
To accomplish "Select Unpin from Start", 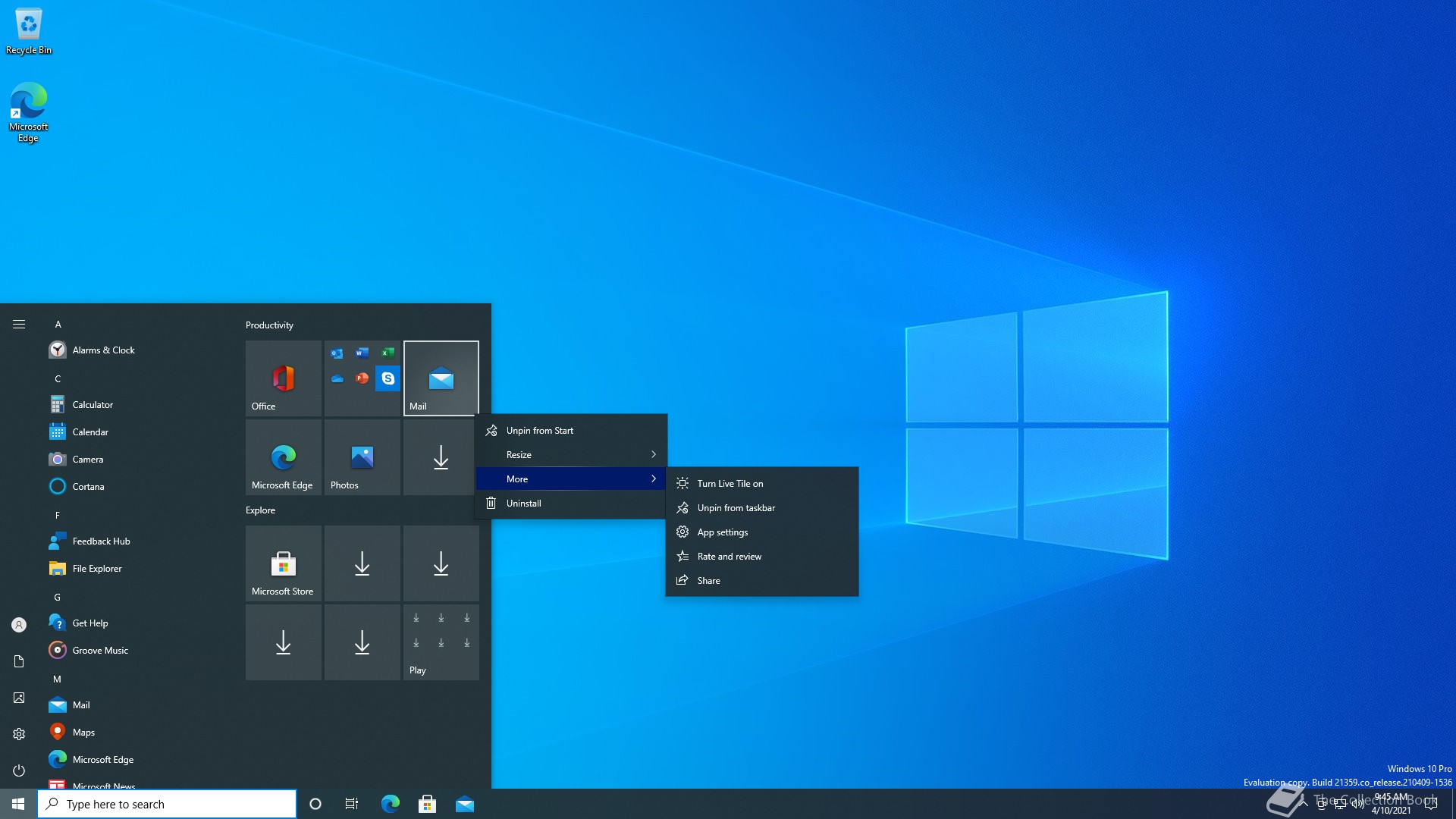I will (571, 431).
